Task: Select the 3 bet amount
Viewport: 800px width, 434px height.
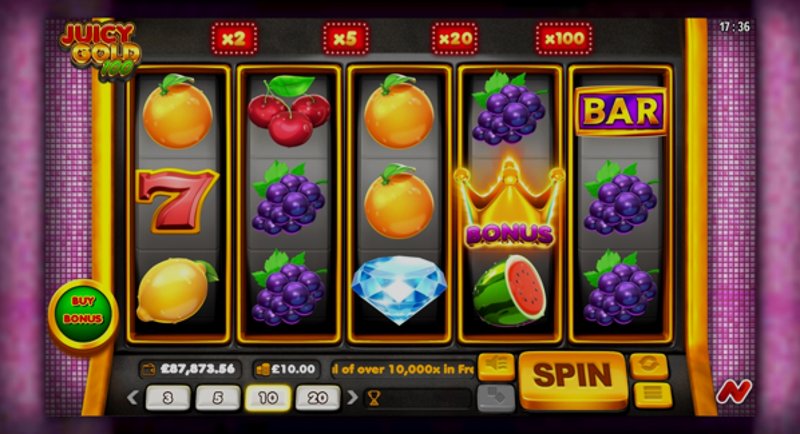Action: point(168,398)
